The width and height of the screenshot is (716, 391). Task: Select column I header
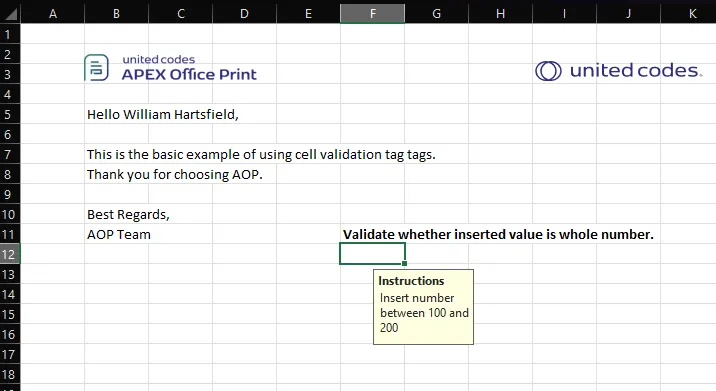564,14
